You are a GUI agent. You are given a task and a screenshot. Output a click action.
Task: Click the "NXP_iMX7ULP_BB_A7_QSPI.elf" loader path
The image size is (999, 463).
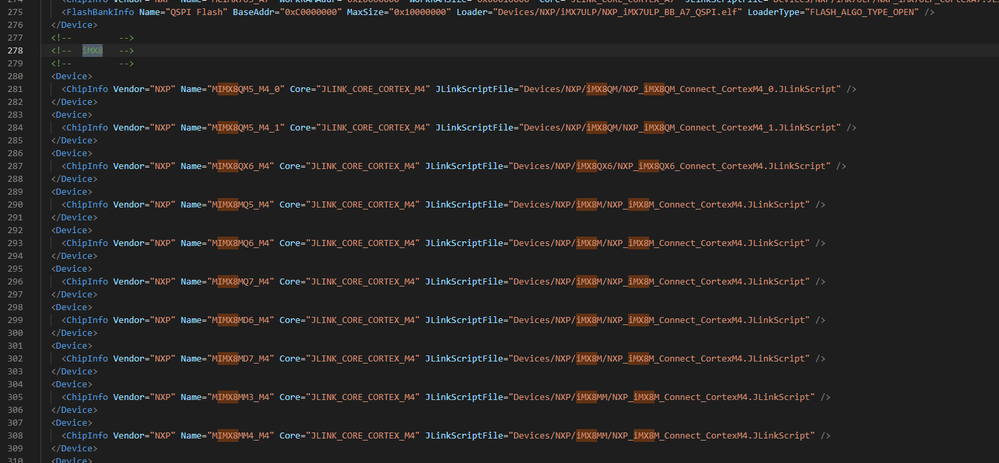click(x=673, y=12)
